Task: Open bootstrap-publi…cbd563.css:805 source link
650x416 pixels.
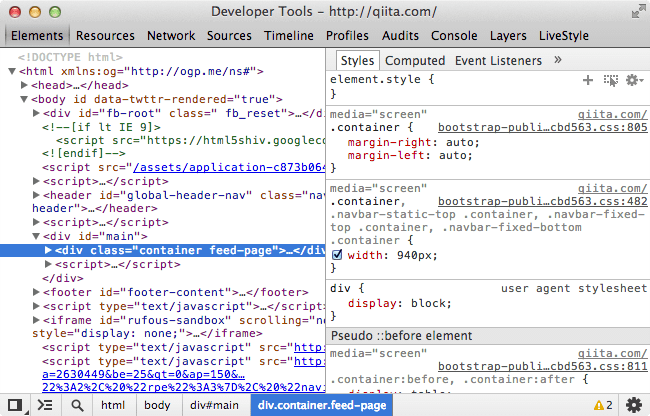Action: pos(543,127)
